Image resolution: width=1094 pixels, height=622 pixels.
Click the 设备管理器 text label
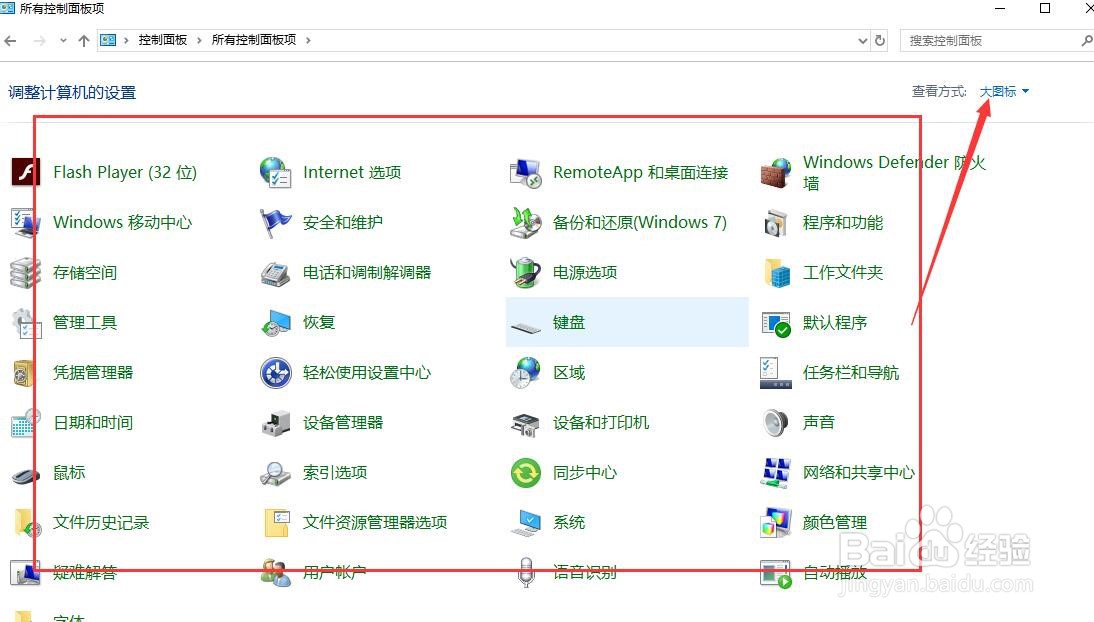(x=343, y=422)
